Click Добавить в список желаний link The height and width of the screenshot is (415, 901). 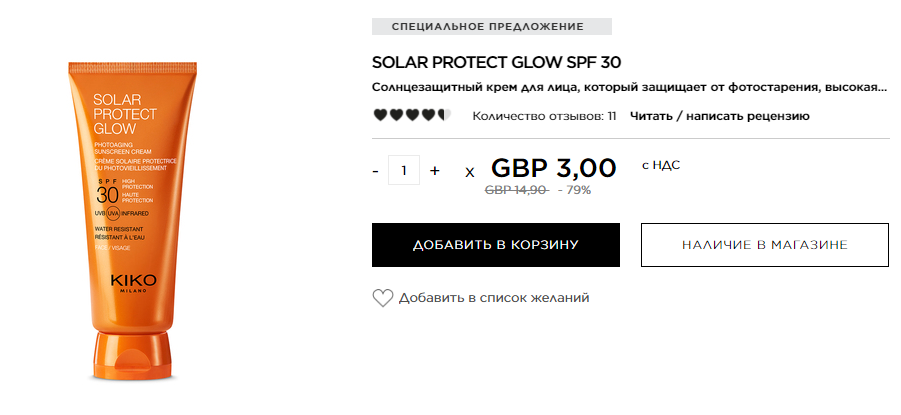click(494, 298)
